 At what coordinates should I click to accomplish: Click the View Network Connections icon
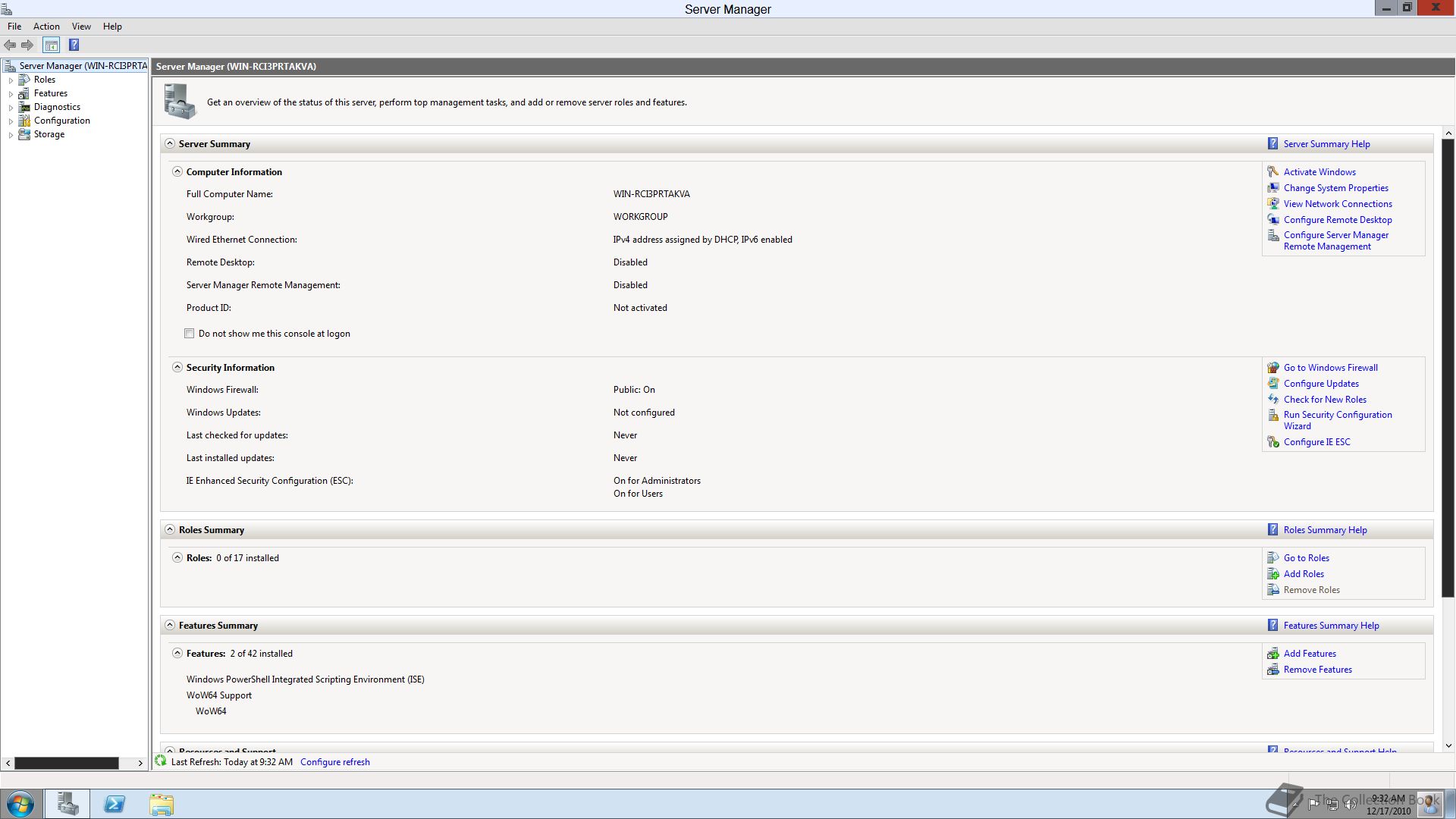coord(1273,204)
